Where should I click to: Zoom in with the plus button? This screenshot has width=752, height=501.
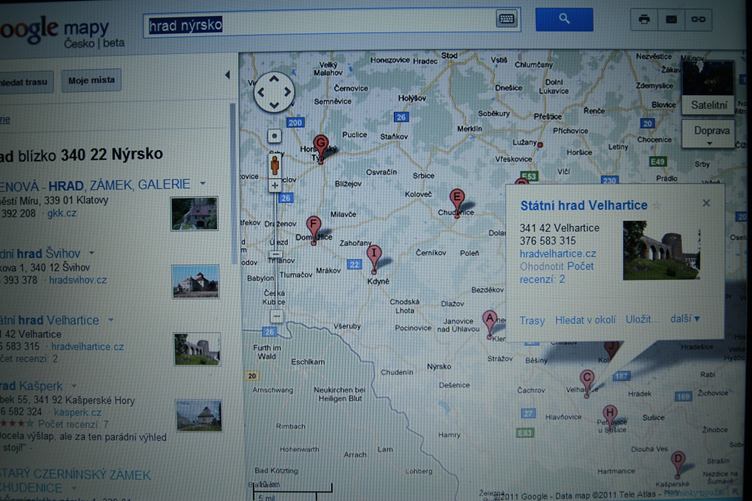tap(275, 185)
